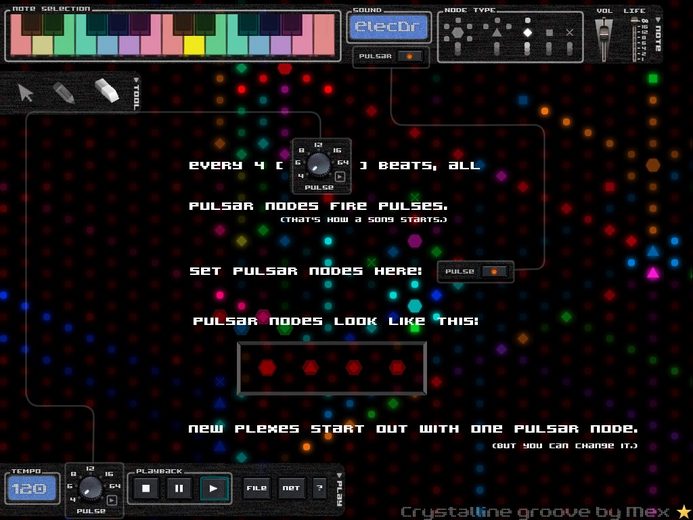Open the Net menu
Viewport: 693px width, 520px height.
(x=291, y=488)
